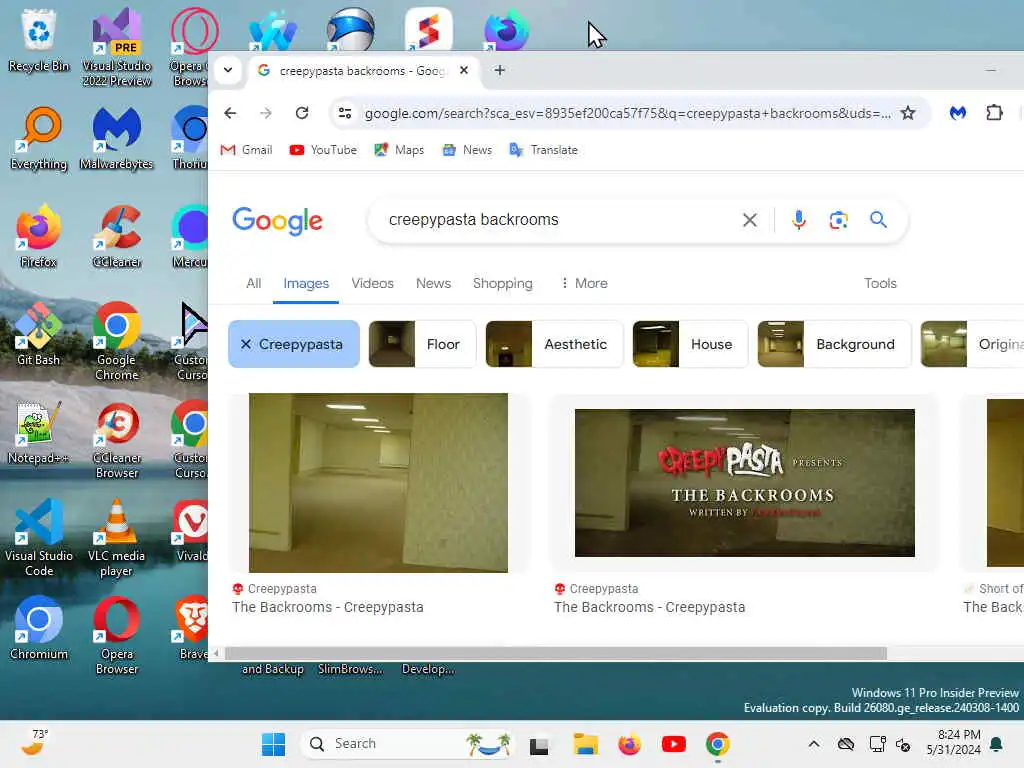The width and height of the screenshot is (1024, 768).
Task: Close the creepypasta backrooms tab
Action: 464,70
